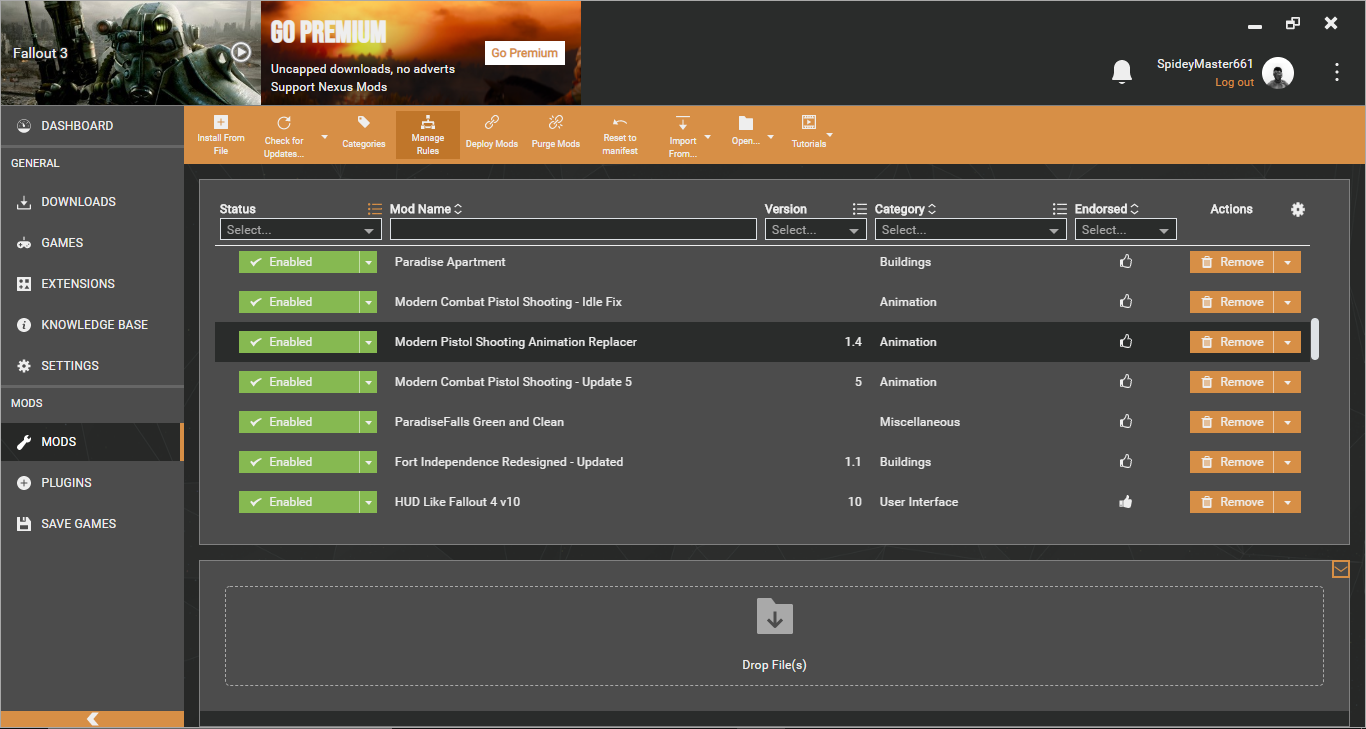Screen dimensions: 1366x729
Task: Open the Tutorials toolbar item
Action: [x=809, y=131]
